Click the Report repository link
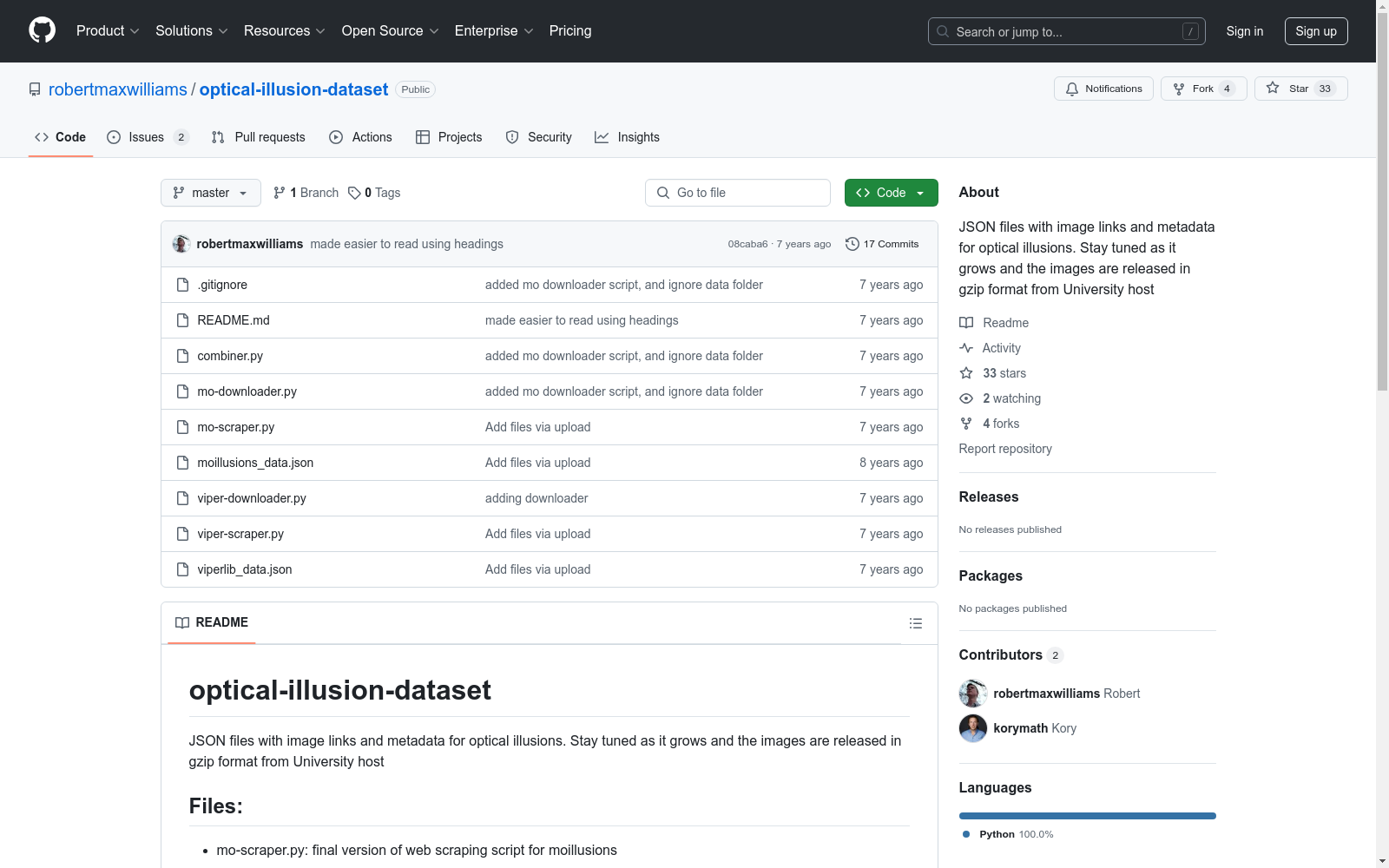The width and height of the screenshot is (1389, 868). click(1005, 449)
